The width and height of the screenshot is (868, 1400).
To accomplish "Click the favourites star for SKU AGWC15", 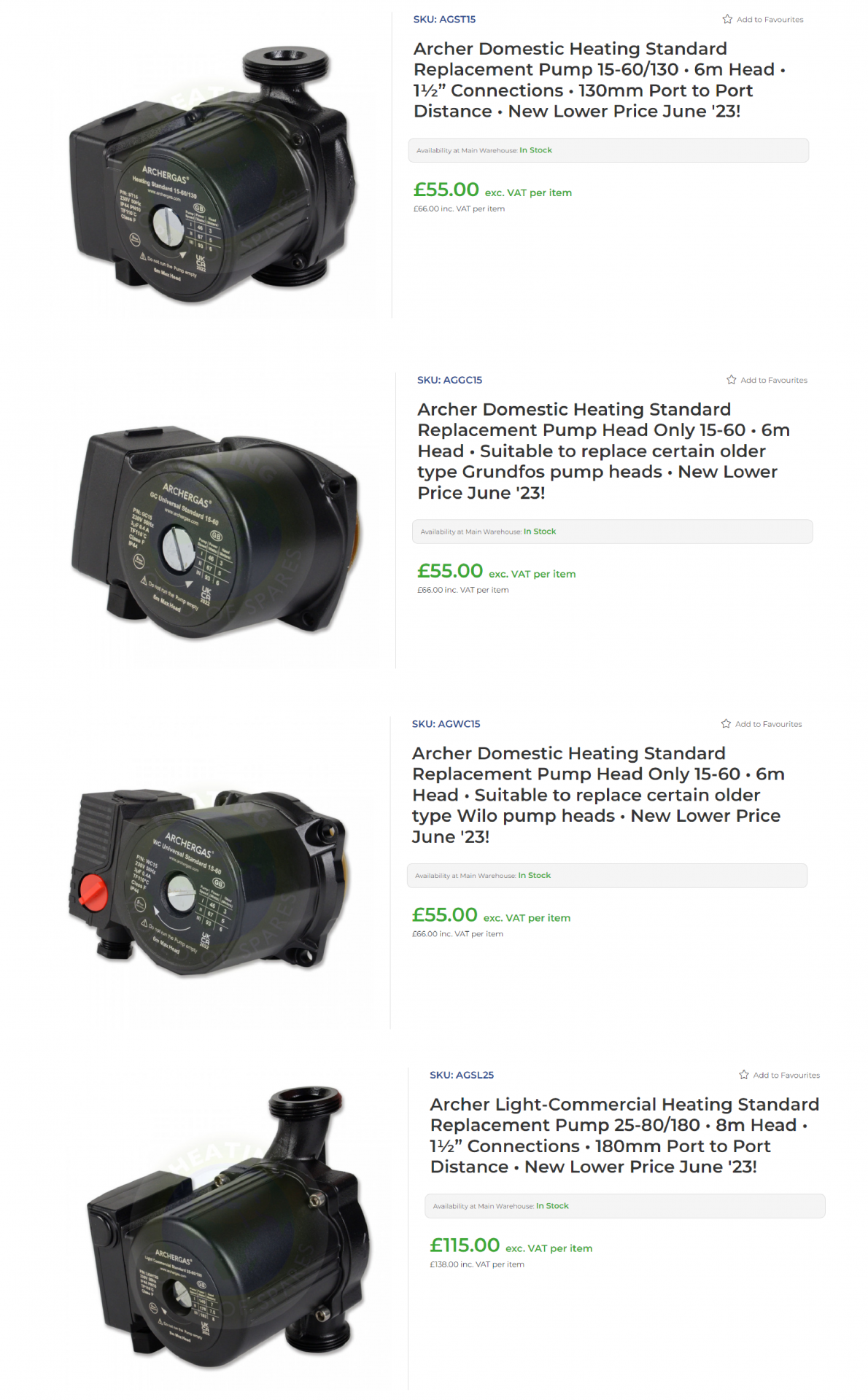I will [726, 723].
